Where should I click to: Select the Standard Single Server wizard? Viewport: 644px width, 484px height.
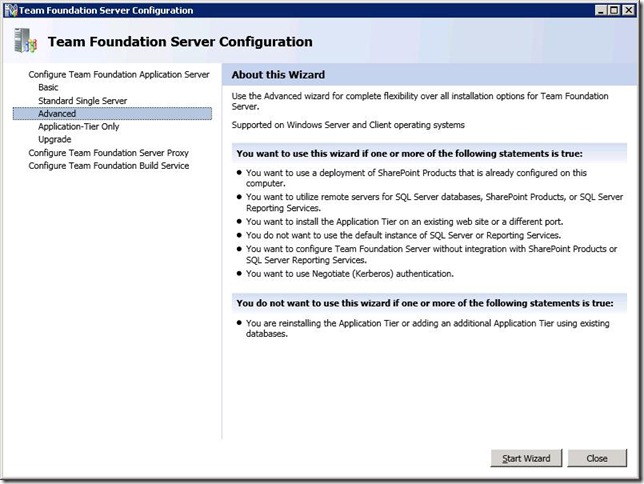(x=81, y=100)
